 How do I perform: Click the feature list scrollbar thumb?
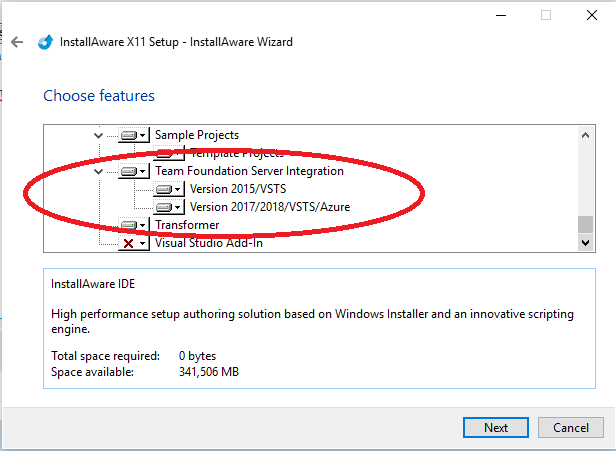(x=585, y=225)
